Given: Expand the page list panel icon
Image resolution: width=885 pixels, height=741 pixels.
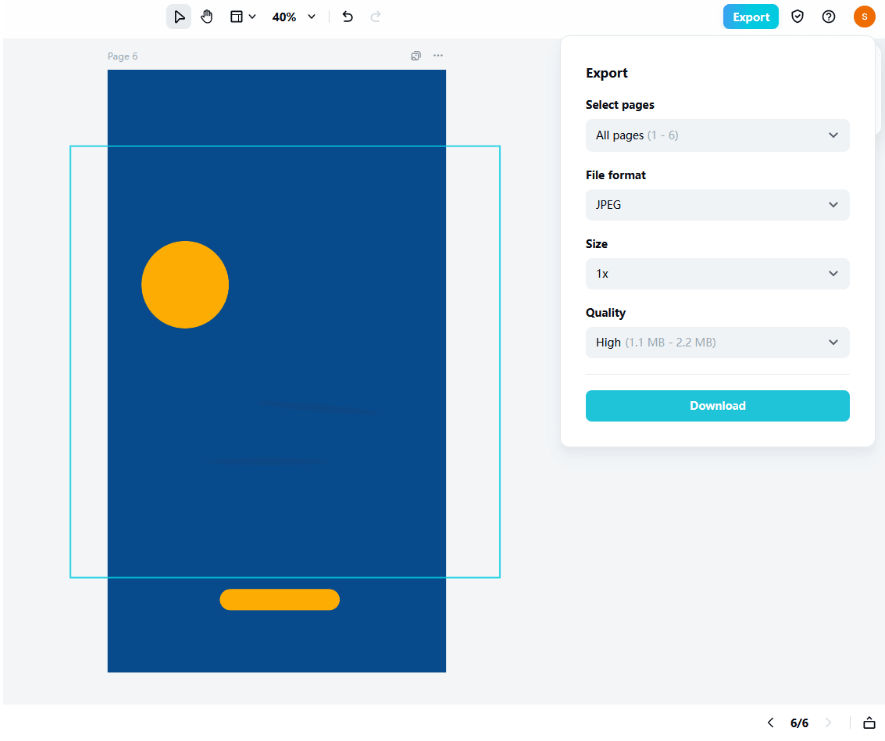Looking at the screenshot, I should click(x=869, y=723).
